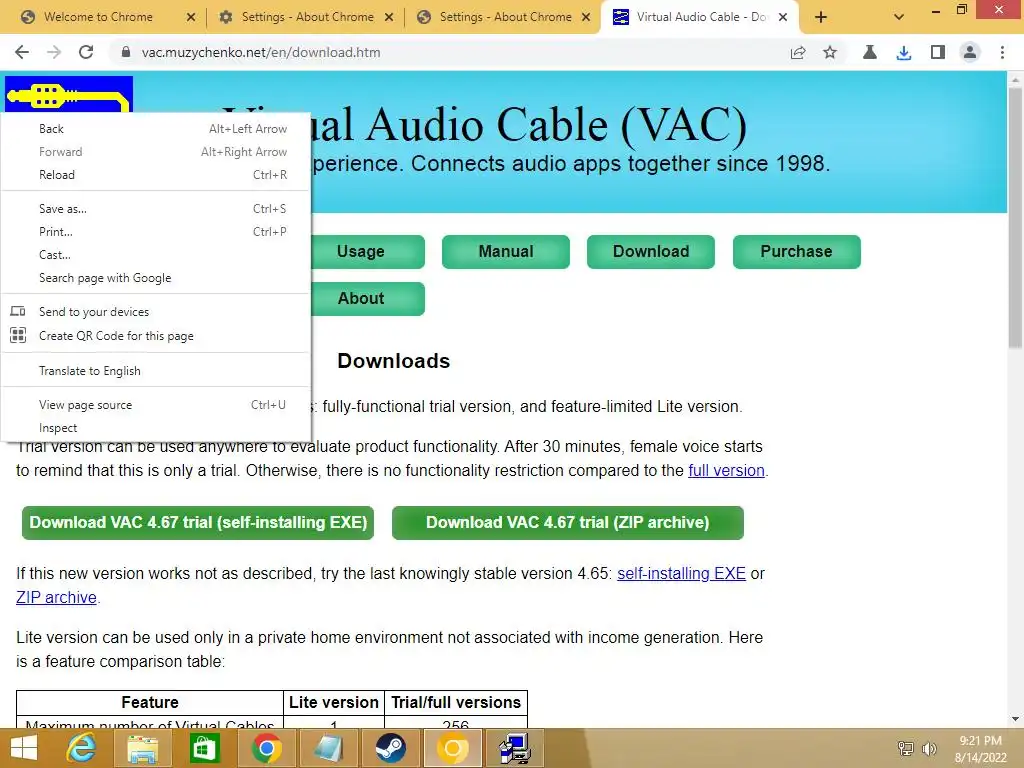The height and width of the screenshot is (768, 1024).
Task: Reload page with toolbar refresh icon
Action: (86, 52)
